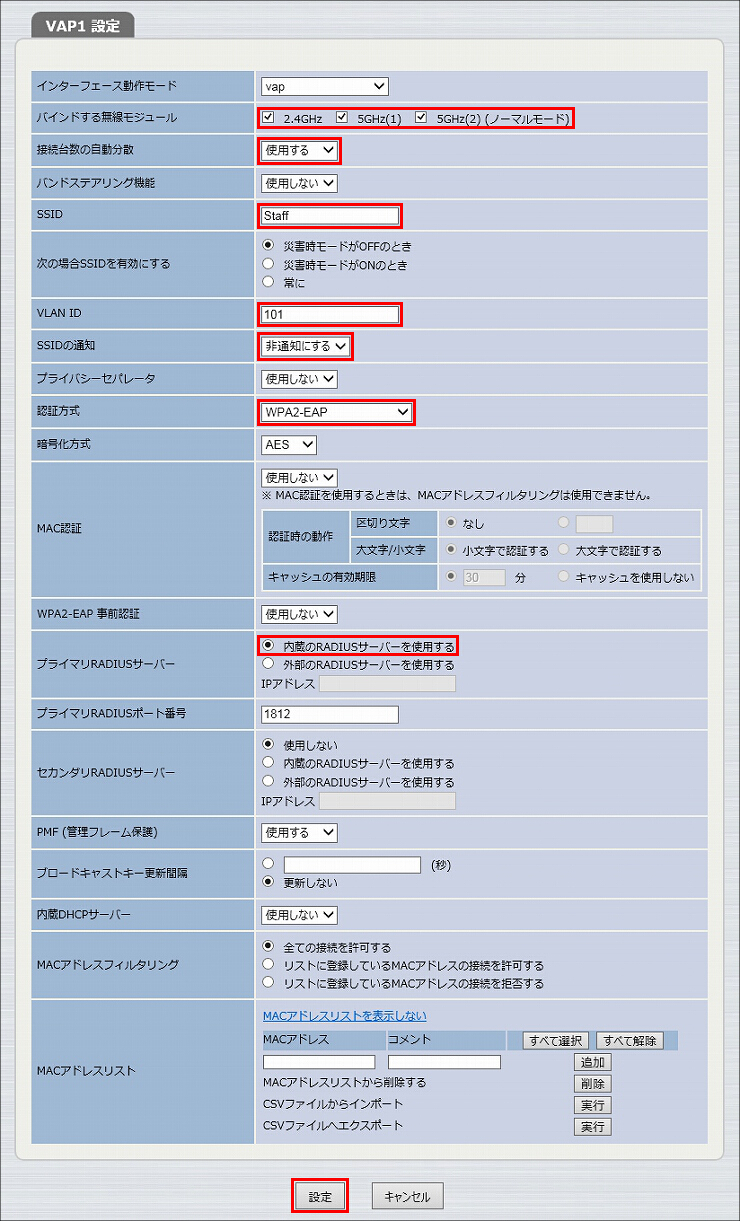Select キャッシュを使用しない radio option
Viewport: 740px width, 1221px height.
(565, 577)
